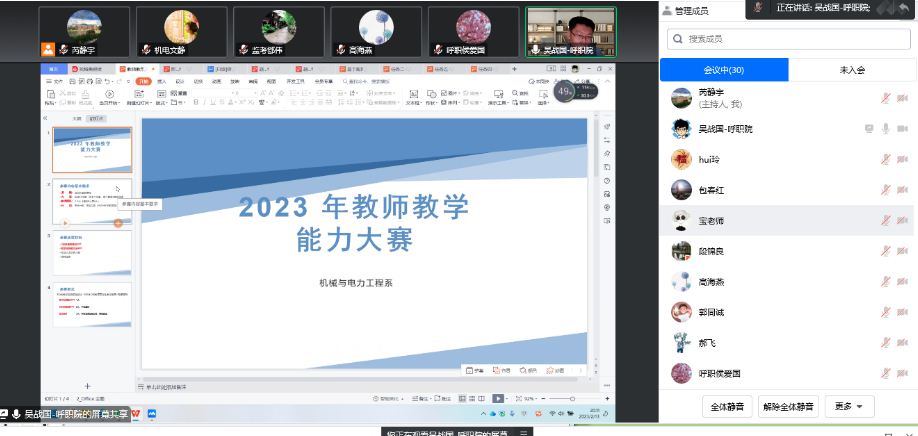Click 吴战国-呼职院 camera icon in member list

902,129
